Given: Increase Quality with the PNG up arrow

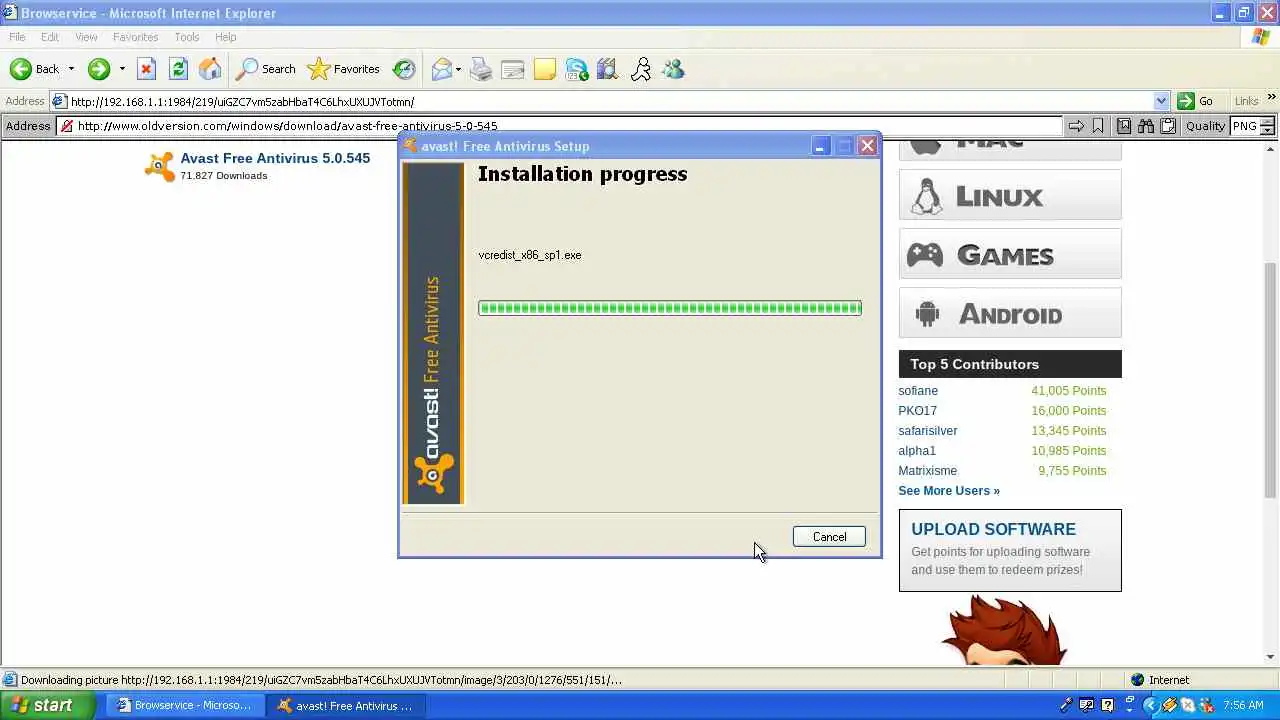Looking at the screenshot, I should pyautogui.click(x=1267, y=121).
